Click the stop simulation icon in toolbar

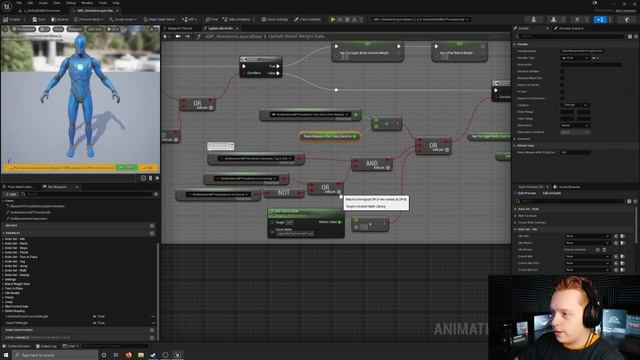347,19
